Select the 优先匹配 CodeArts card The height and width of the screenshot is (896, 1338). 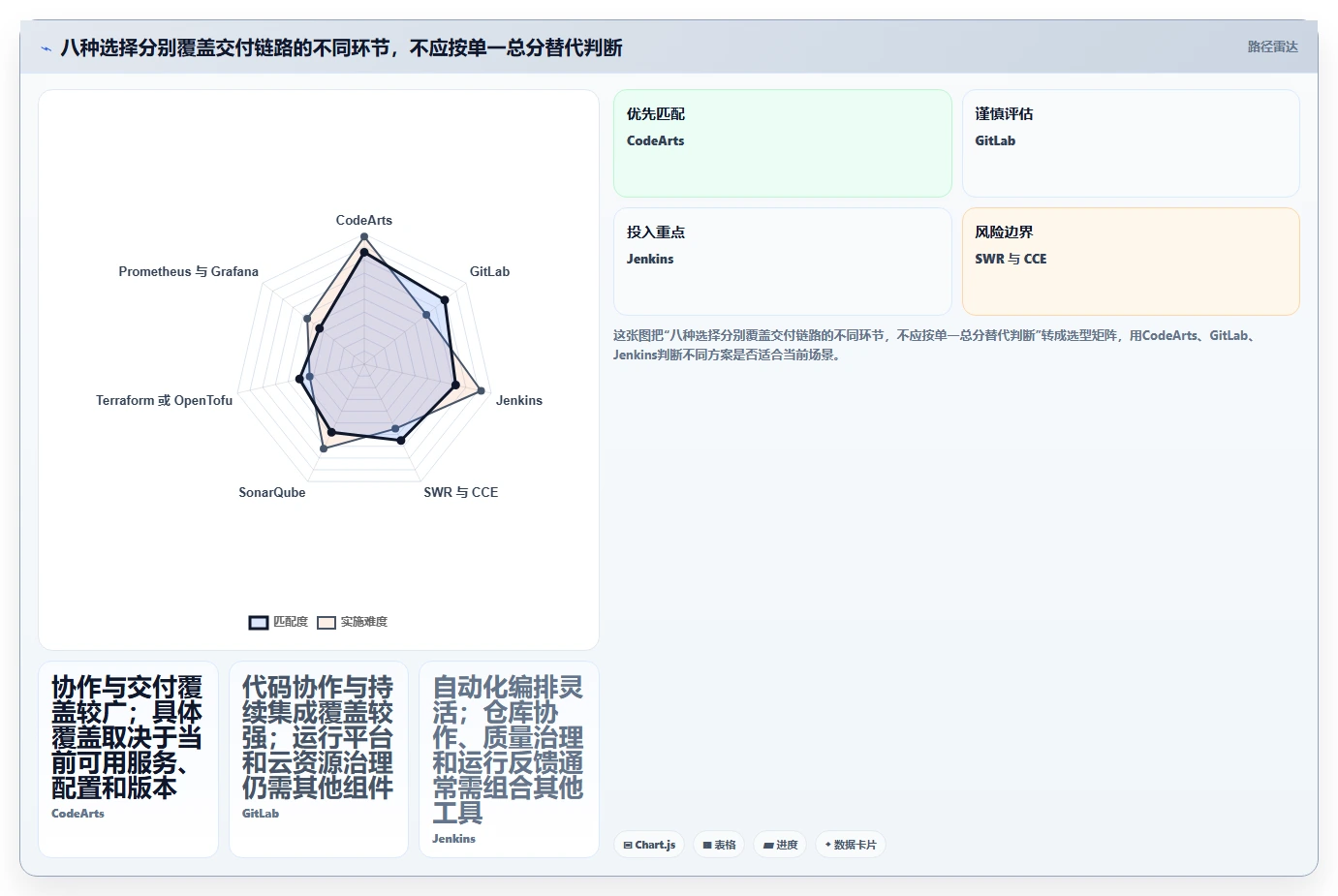(783, 143)
